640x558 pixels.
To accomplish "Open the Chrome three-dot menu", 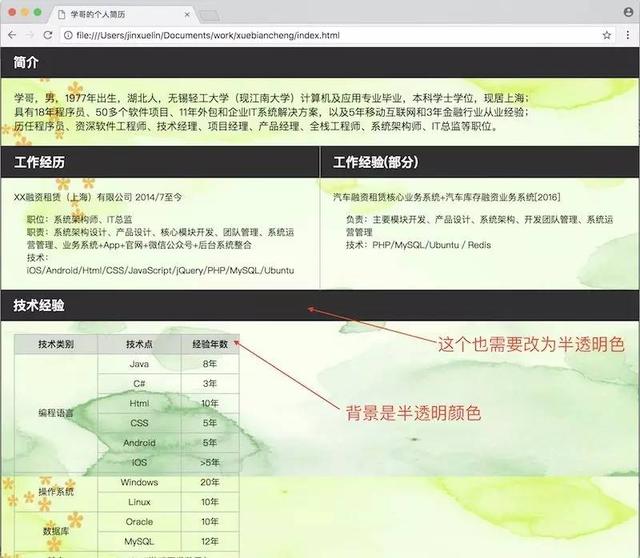I will [x=628, y=35].
